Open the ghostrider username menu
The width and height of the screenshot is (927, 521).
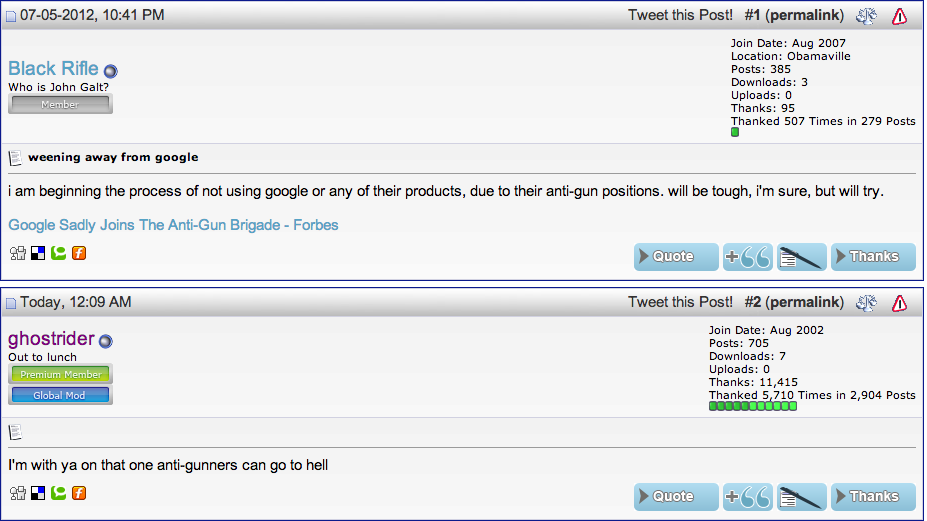point(52,339)
